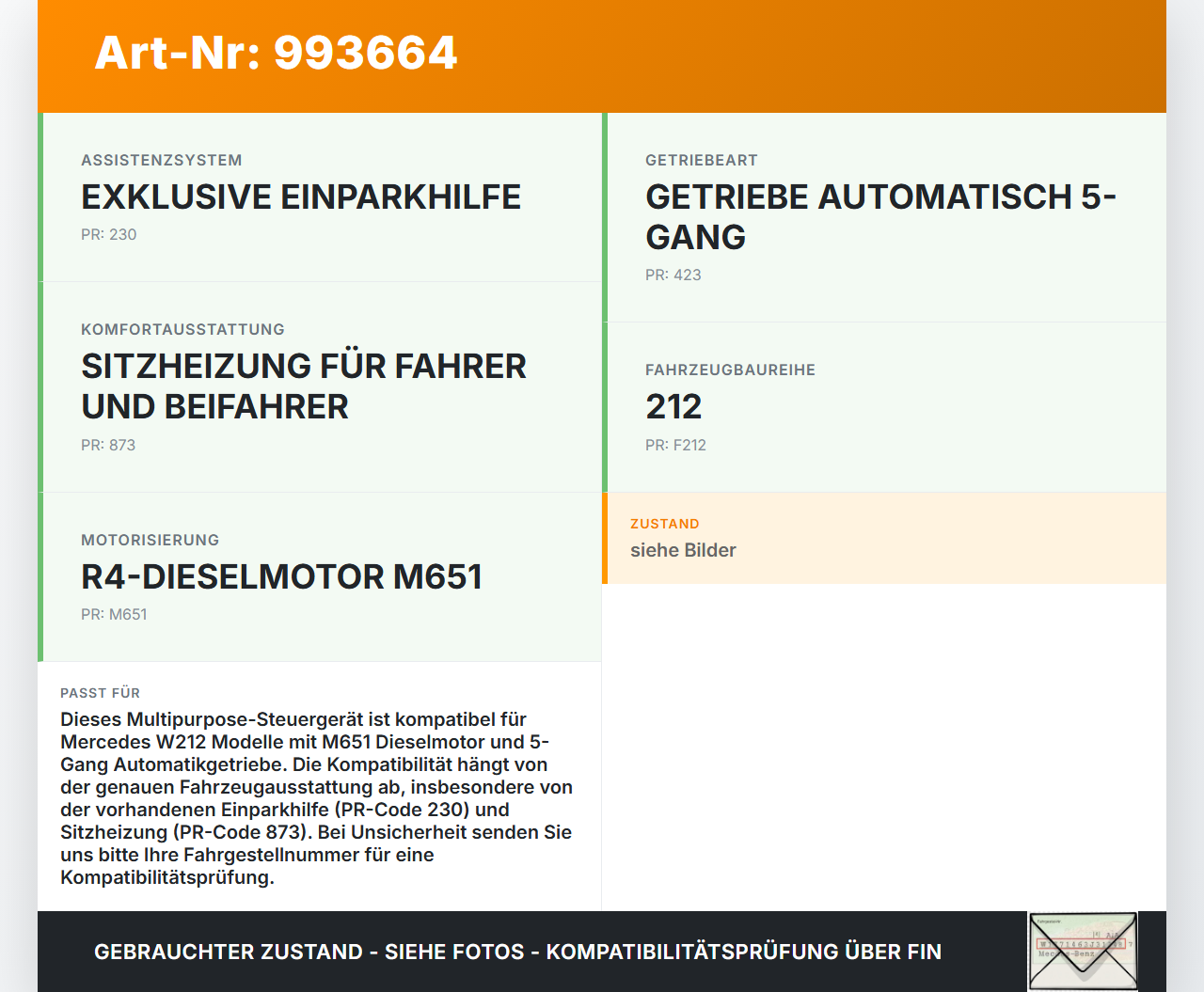Click the PR: 423 code

673,275
